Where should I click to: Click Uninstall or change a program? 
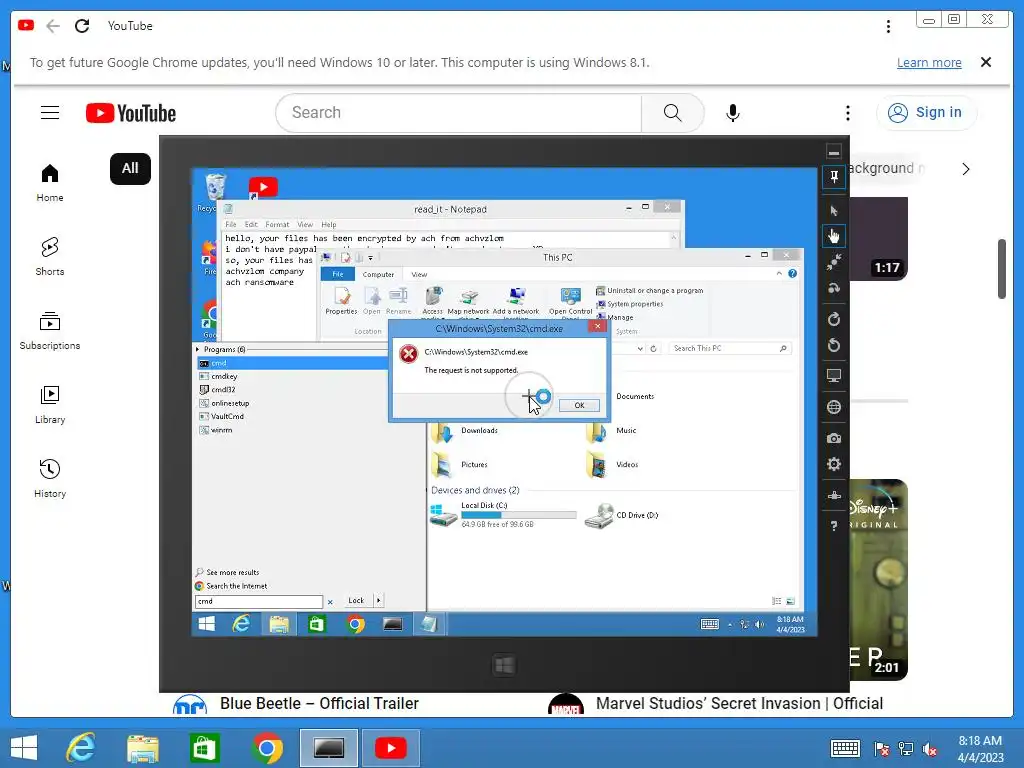(650, 291)
